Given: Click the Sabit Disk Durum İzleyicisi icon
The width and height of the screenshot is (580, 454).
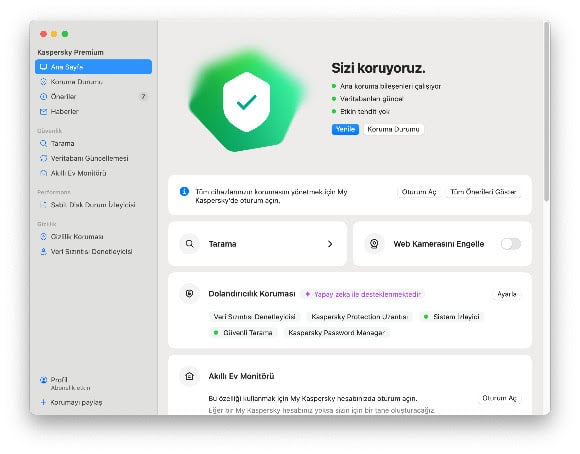Looking at the screenshot, I should [43, 205].
